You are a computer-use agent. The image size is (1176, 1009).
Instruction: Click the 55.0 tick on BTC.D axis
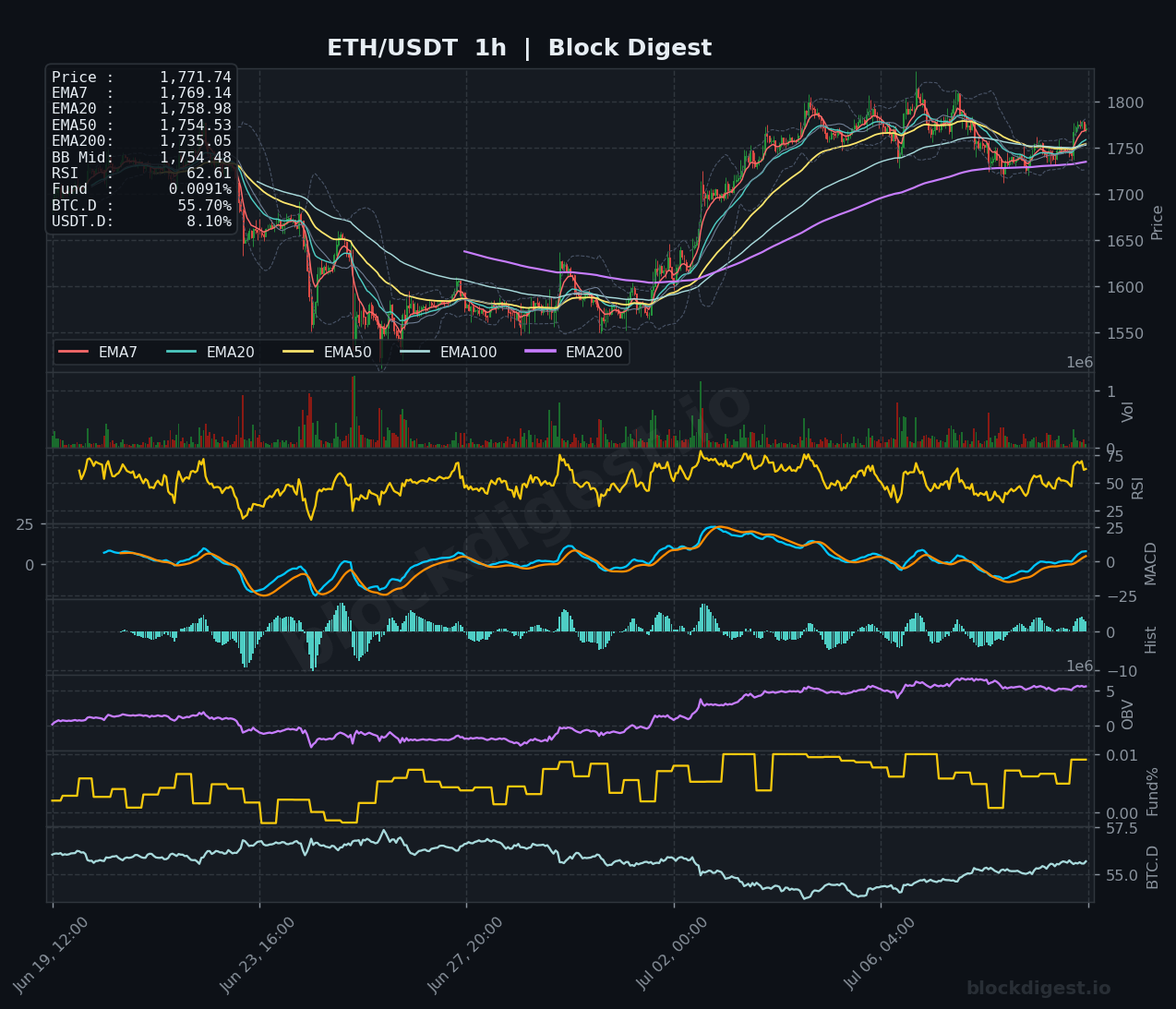[1122, 874]
